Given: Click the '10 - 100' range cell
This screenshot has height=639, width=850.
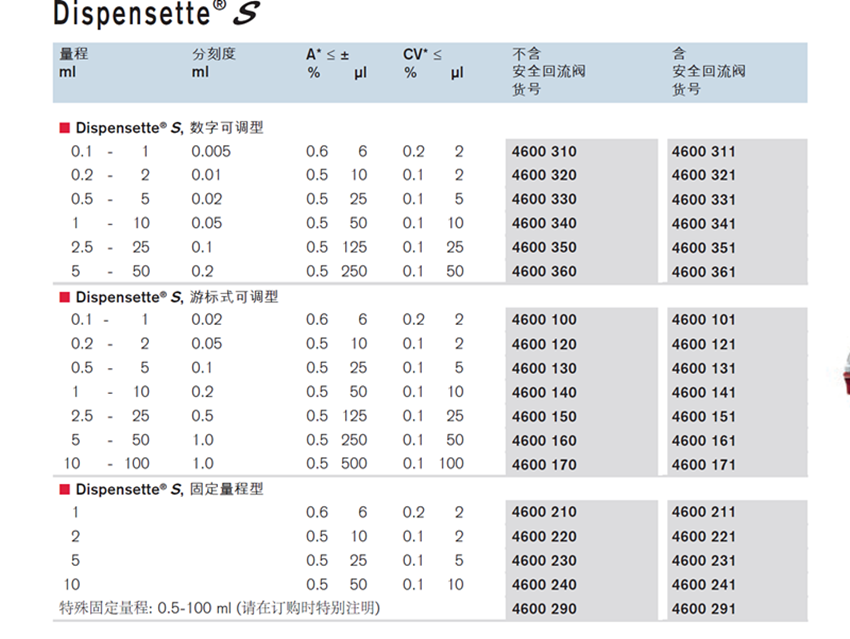Looking at the screenshot, I should (x=107, y=463).
